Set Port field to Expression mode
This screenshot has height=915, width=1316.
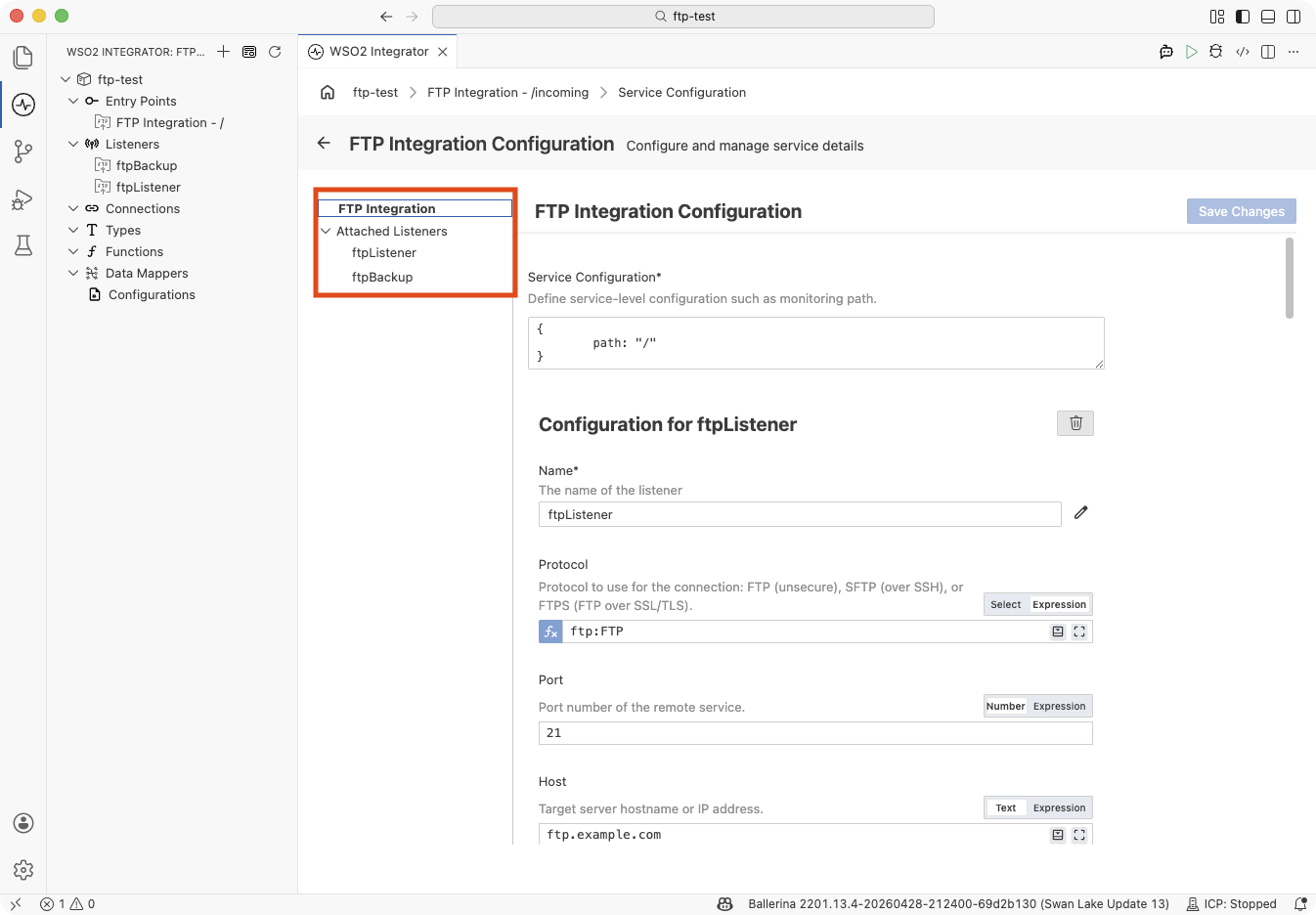pos(1059,706)
